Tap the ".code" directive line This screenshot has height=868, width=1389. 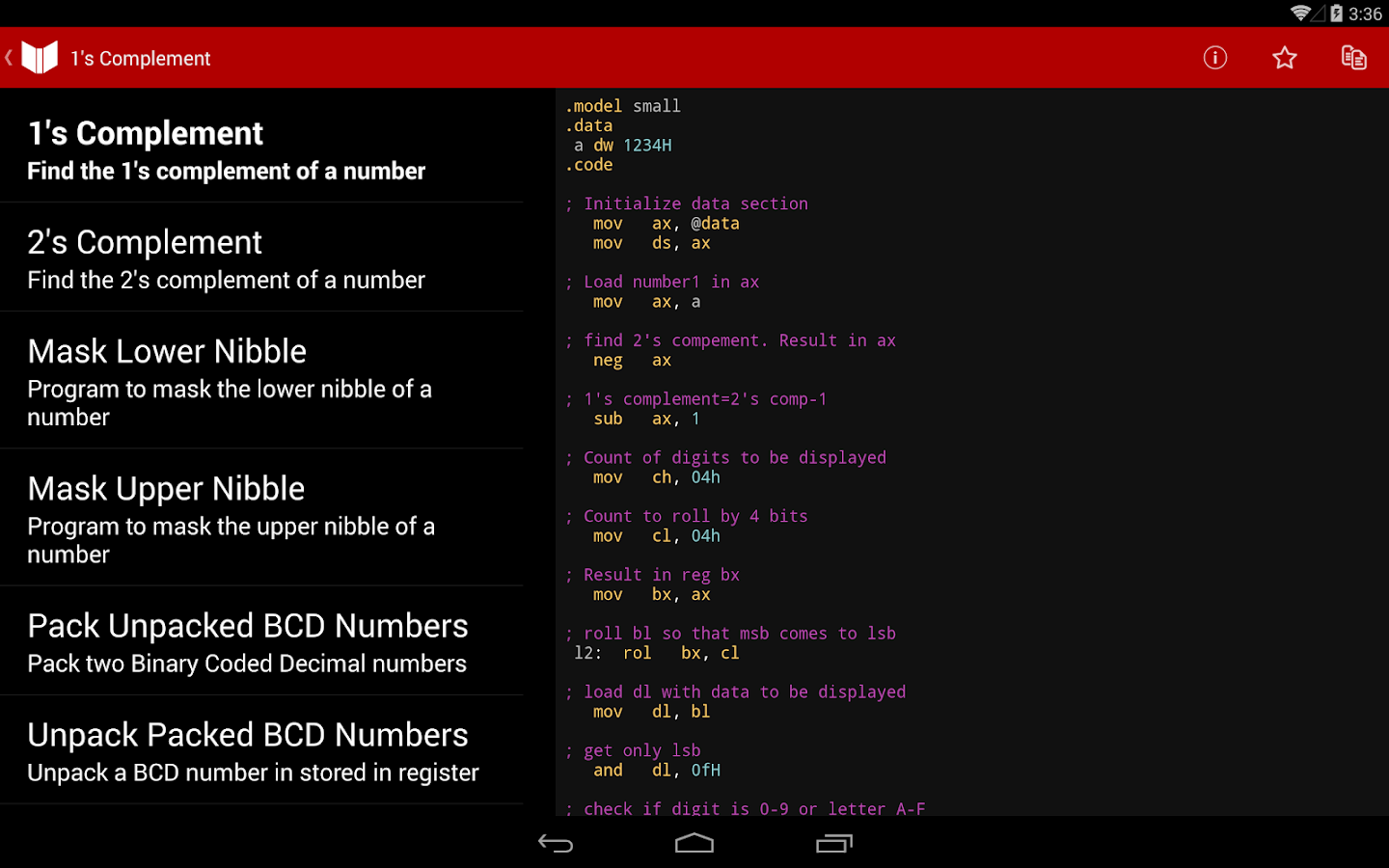tap(588, 165)
